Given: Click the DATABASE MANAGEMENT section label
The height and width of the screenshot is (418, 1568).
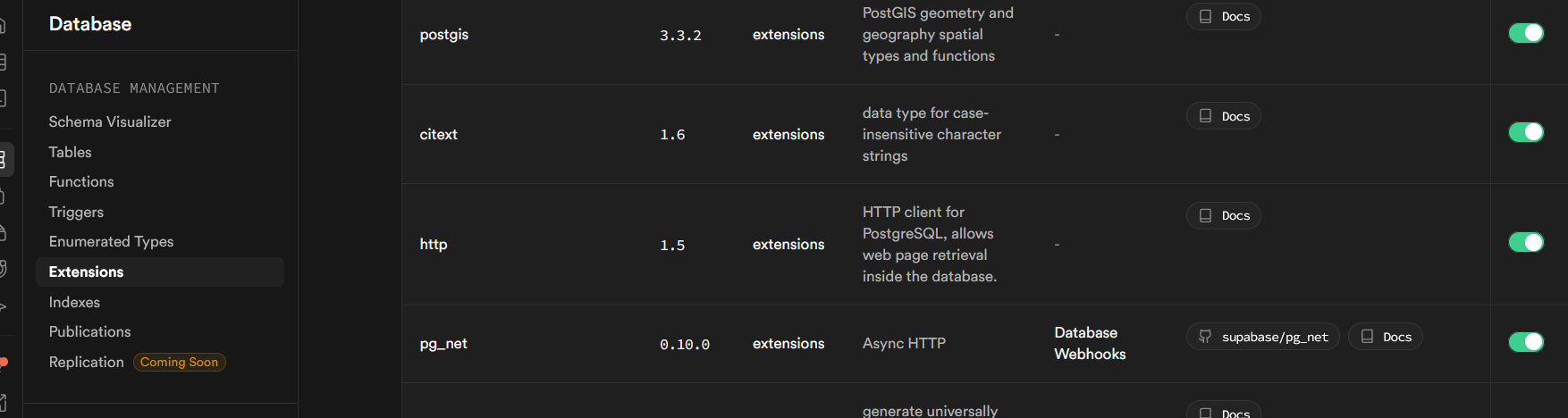Looking at the screenshot, I should click(134, 88).
